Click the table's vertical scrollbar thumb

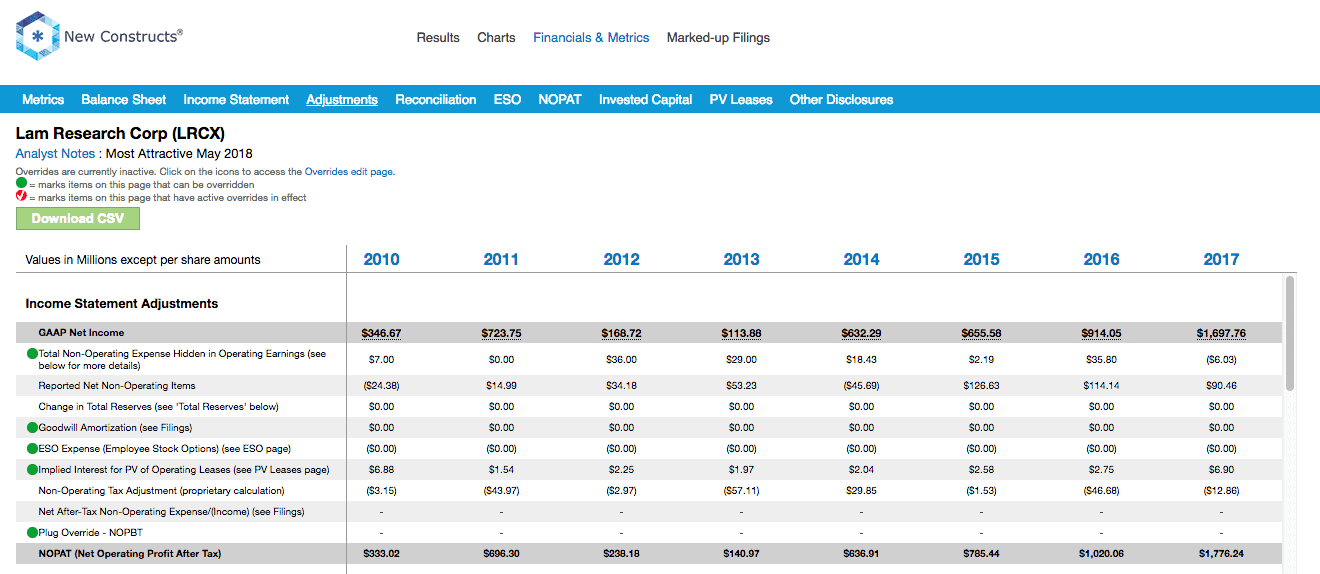pos(1290,333)
